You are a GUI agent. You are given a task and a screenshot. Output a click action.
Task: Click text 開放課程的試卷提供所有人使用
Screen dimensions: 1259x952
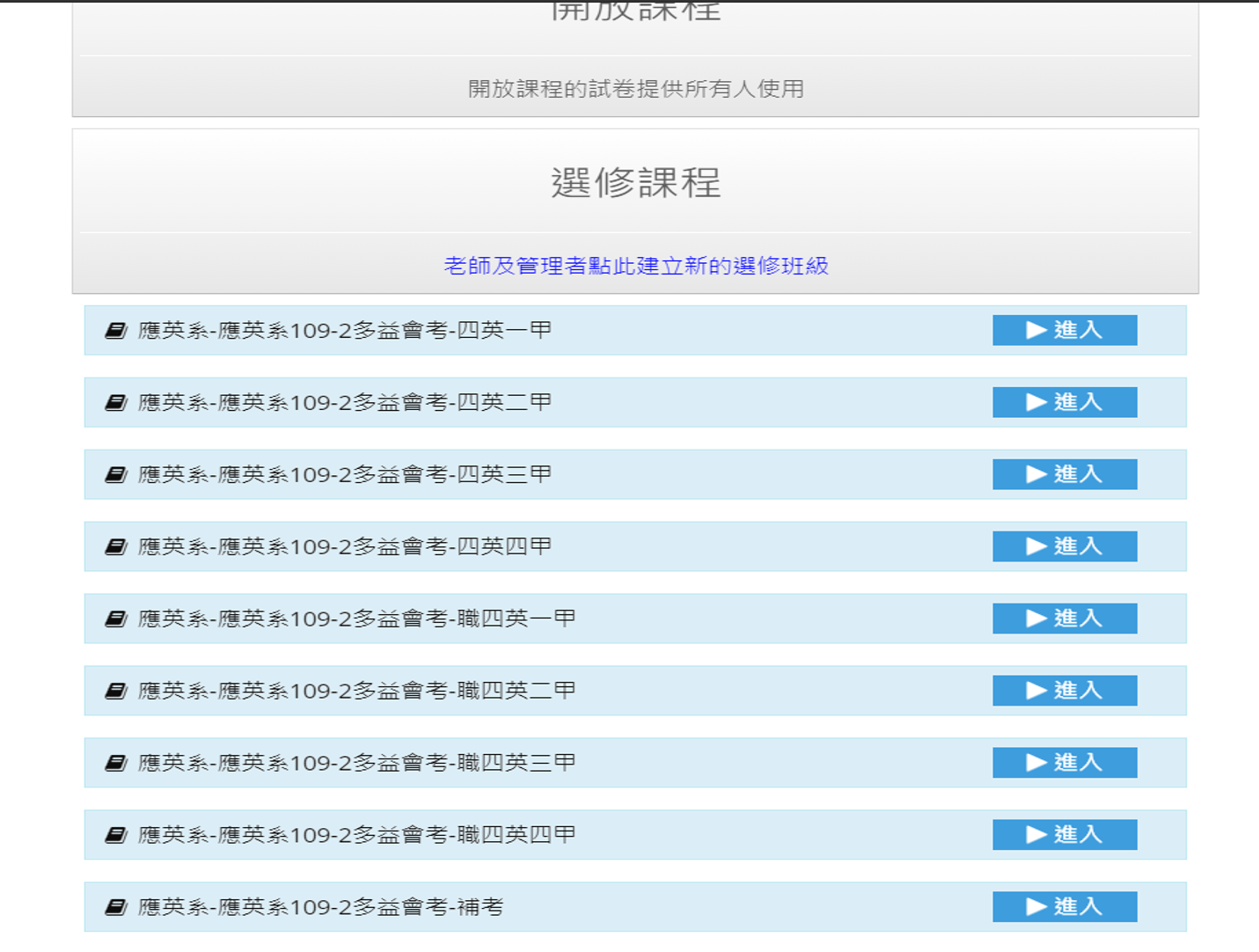pyautogui.click(x=636, y=89)
